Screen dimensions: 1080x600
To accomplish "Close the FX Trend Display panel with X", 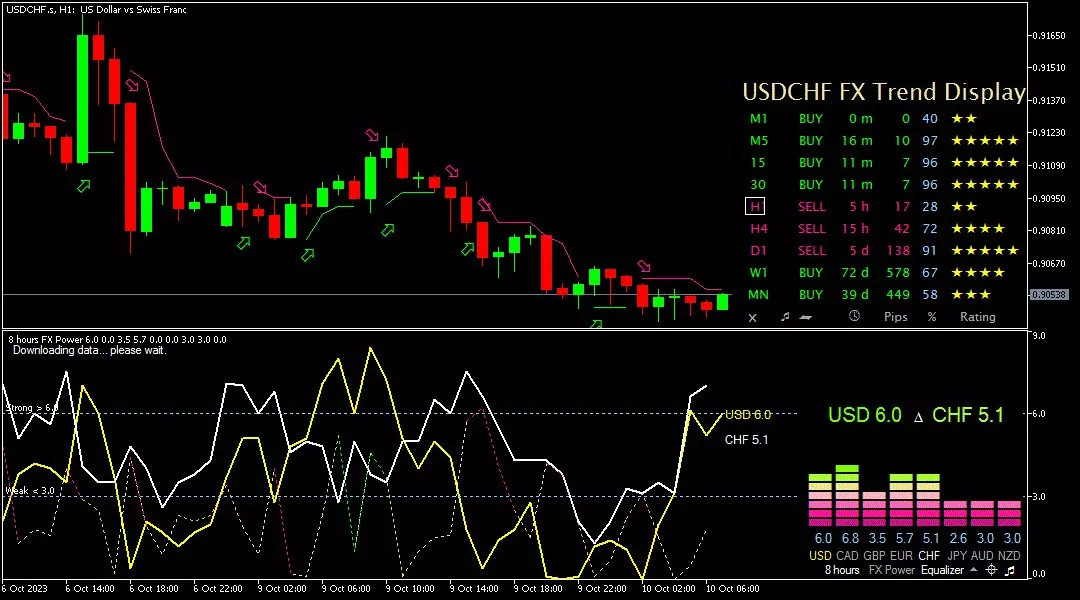I will 752,318.
